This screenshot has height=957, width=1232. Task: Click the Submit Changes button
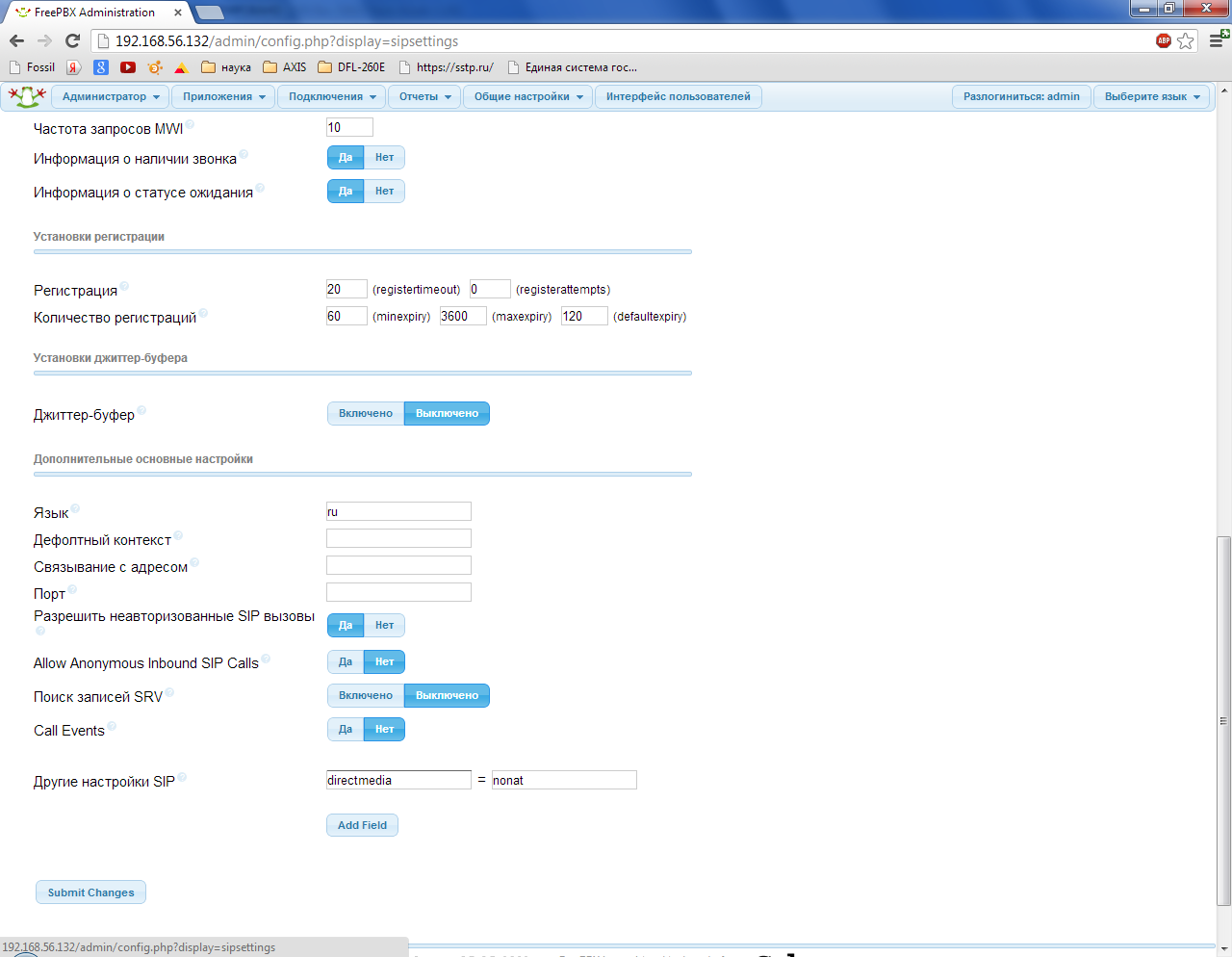pos(91,892)
